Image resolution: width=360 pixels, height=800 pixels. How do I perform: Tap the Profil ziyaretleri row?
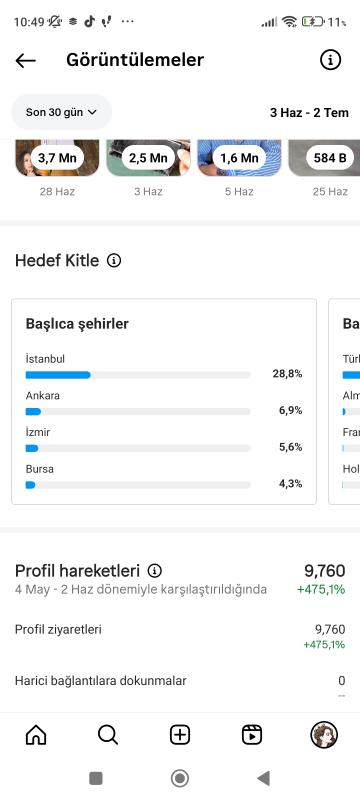pyautogui.click(x=180, y=637)
